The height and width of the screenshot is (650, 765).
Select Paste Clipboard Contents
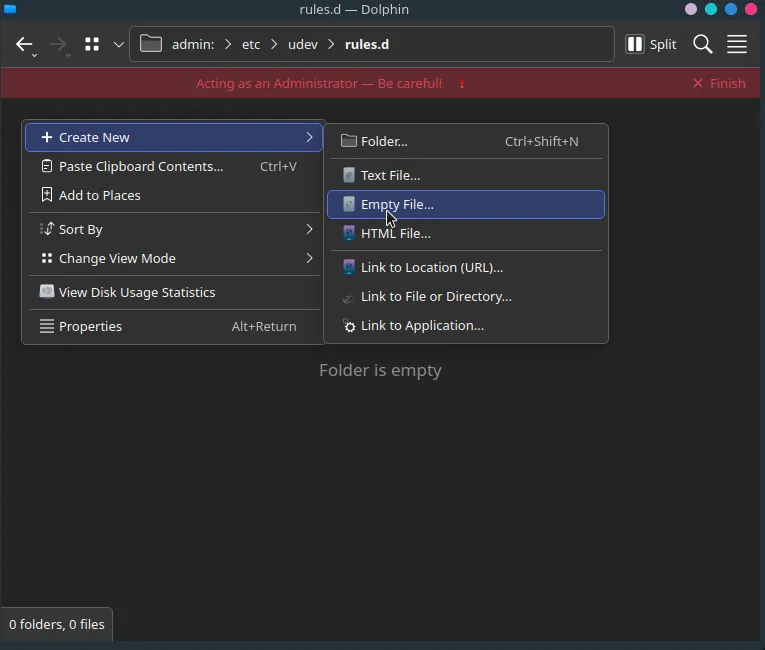pyautogui.click(x=174, y=166)
